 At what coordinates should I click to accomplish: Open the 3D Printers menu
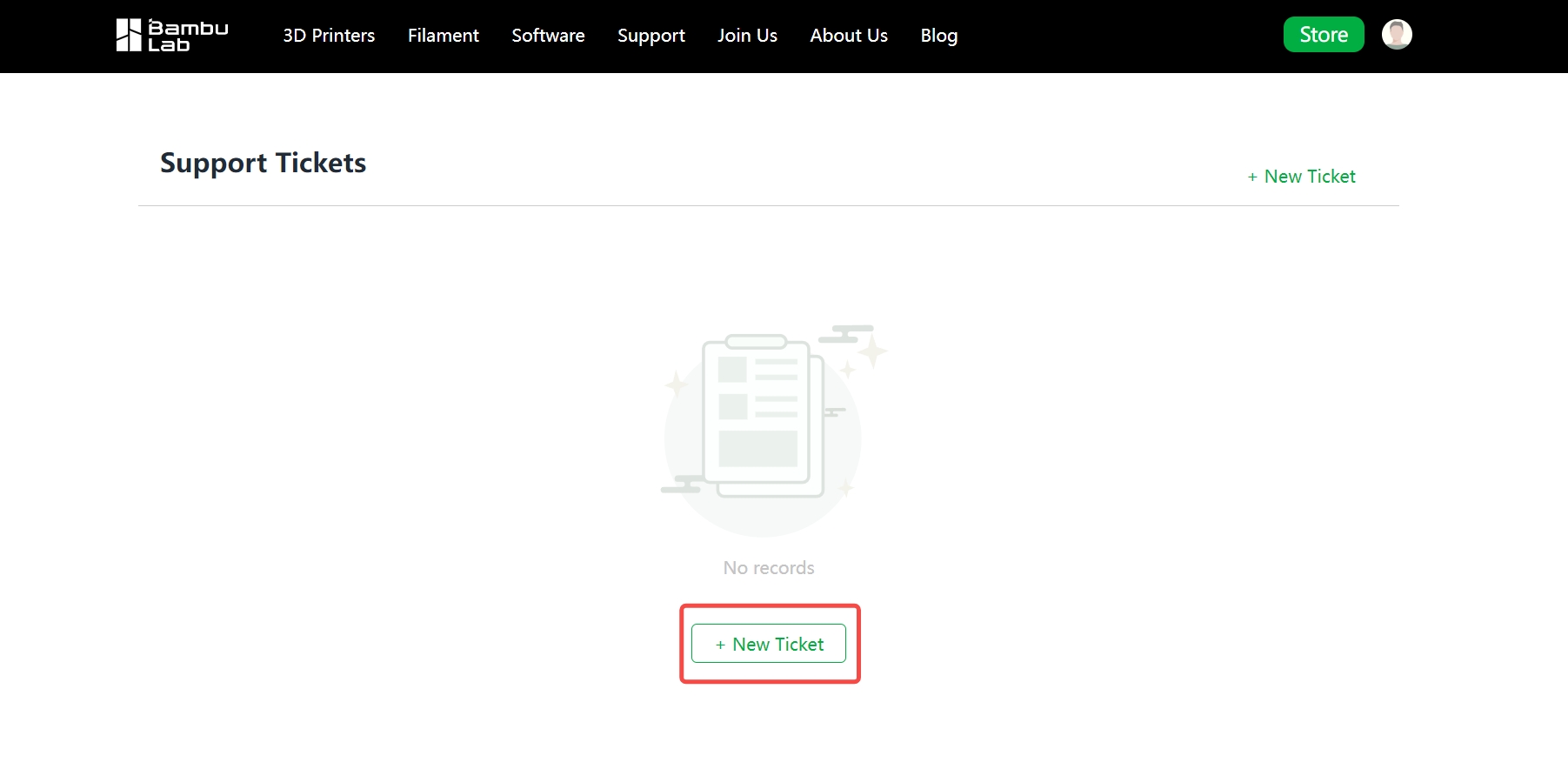click(329, 36)
